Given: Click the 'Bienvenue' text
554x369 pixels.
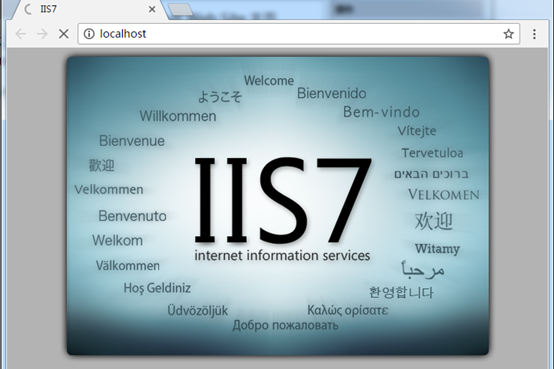Looking at the screenshot, I should (132, 141).
